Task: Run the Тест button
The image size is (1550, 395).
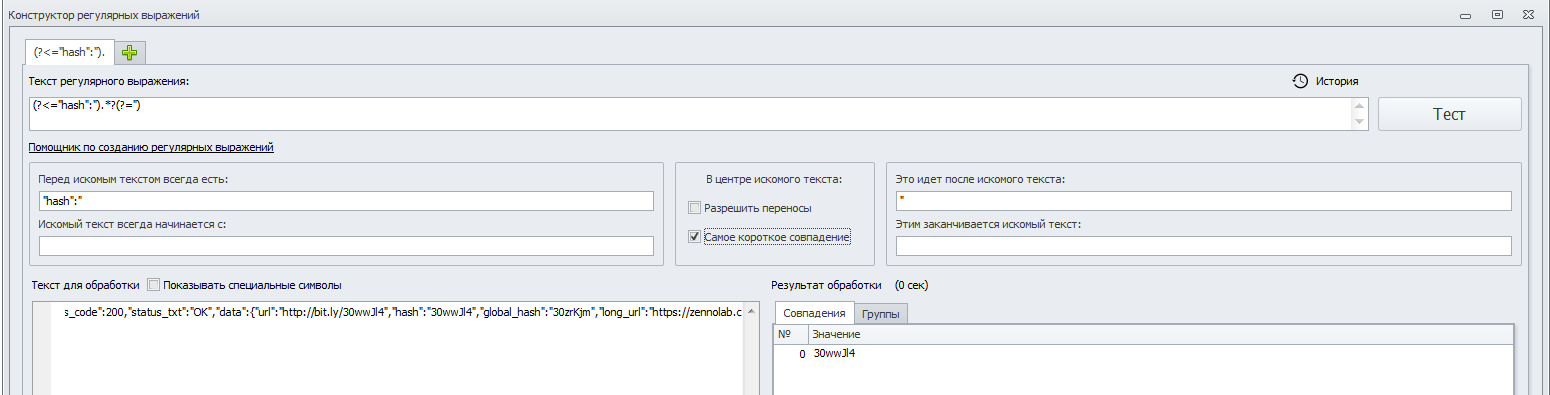Action: coord(1449,114)
